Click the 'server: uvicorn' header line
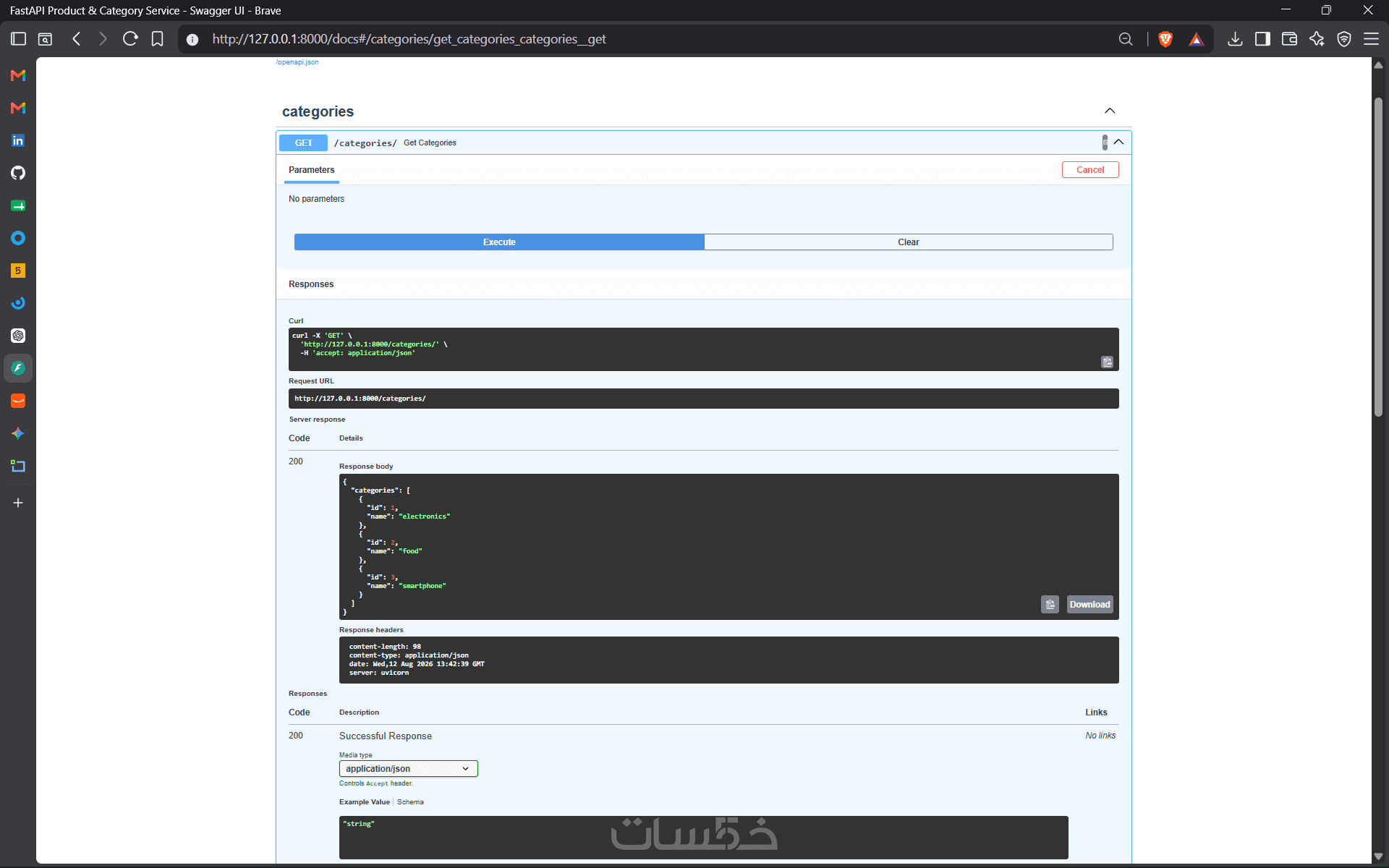This screenshot has height=868, width=1389. click(x=379, y=673)
